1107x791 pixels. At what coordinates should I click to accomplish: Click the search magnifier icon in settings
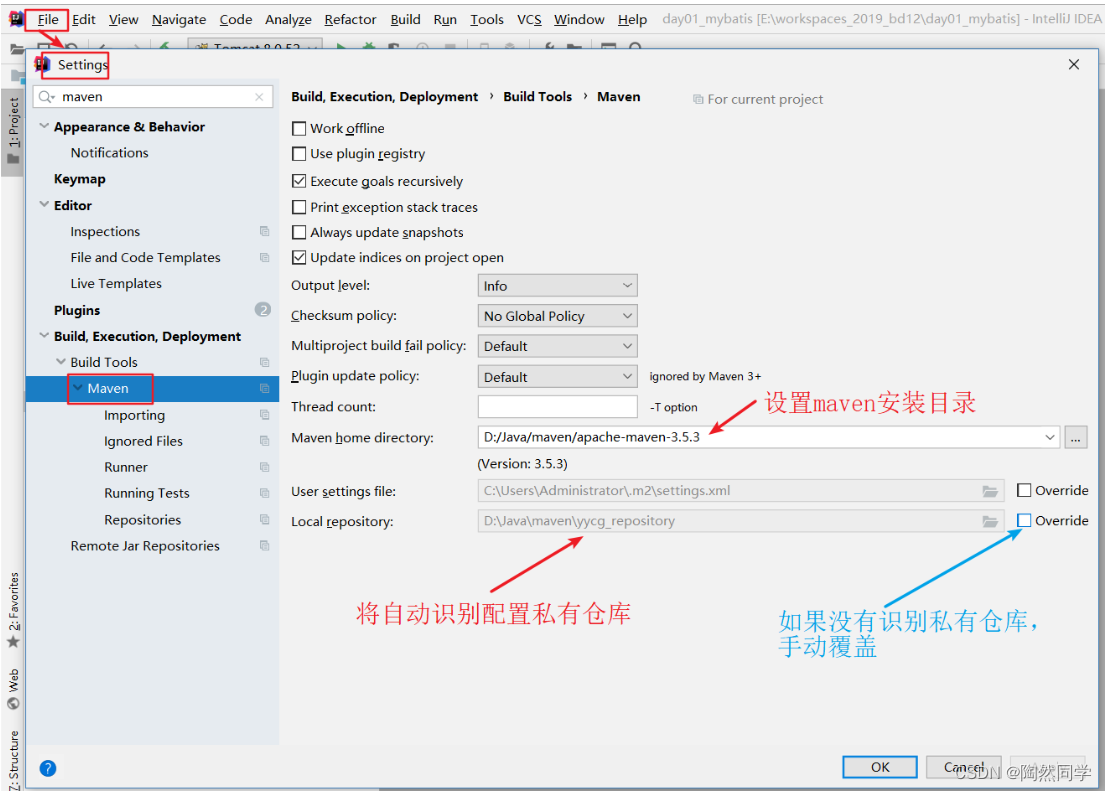[x=47, y=97]
